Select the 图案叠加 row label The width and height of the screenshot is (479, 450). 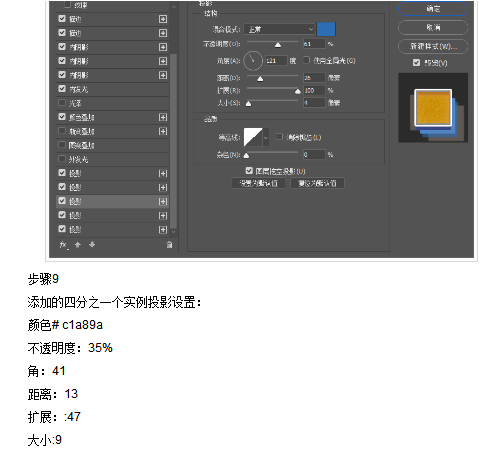tap(82, 145)
